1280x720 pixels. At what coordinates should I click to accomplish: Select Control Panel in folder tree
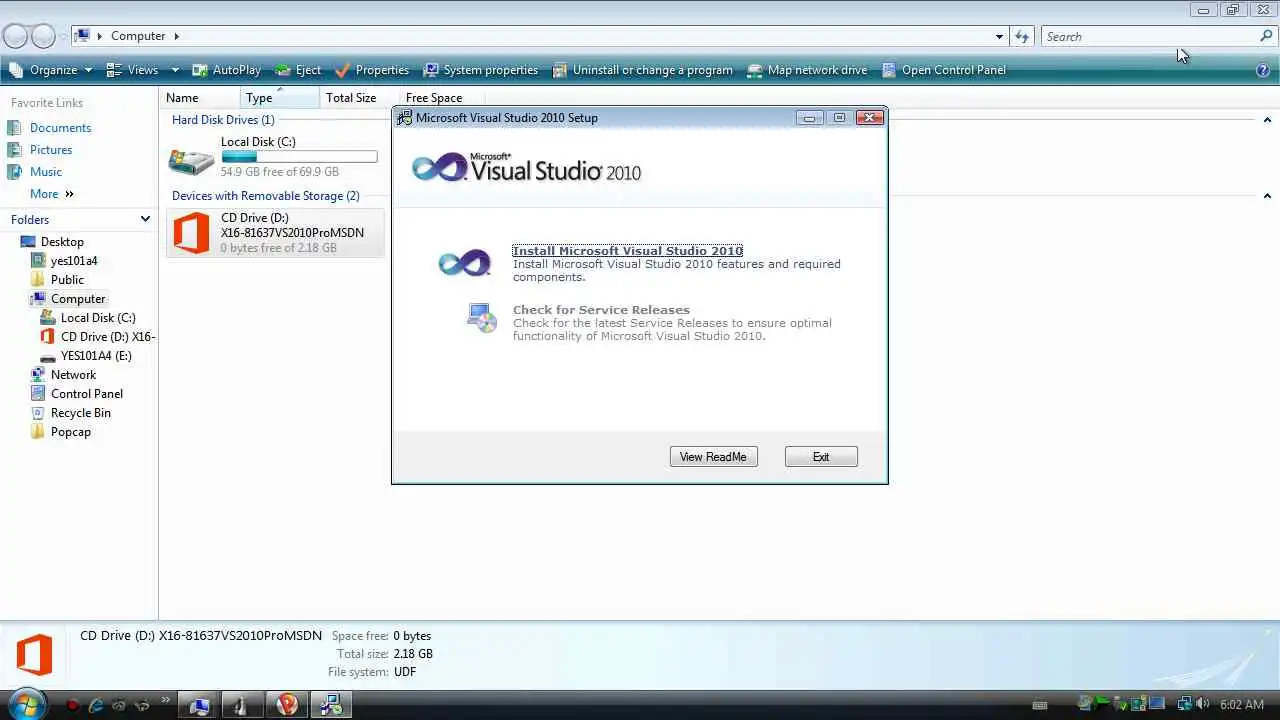86,394
